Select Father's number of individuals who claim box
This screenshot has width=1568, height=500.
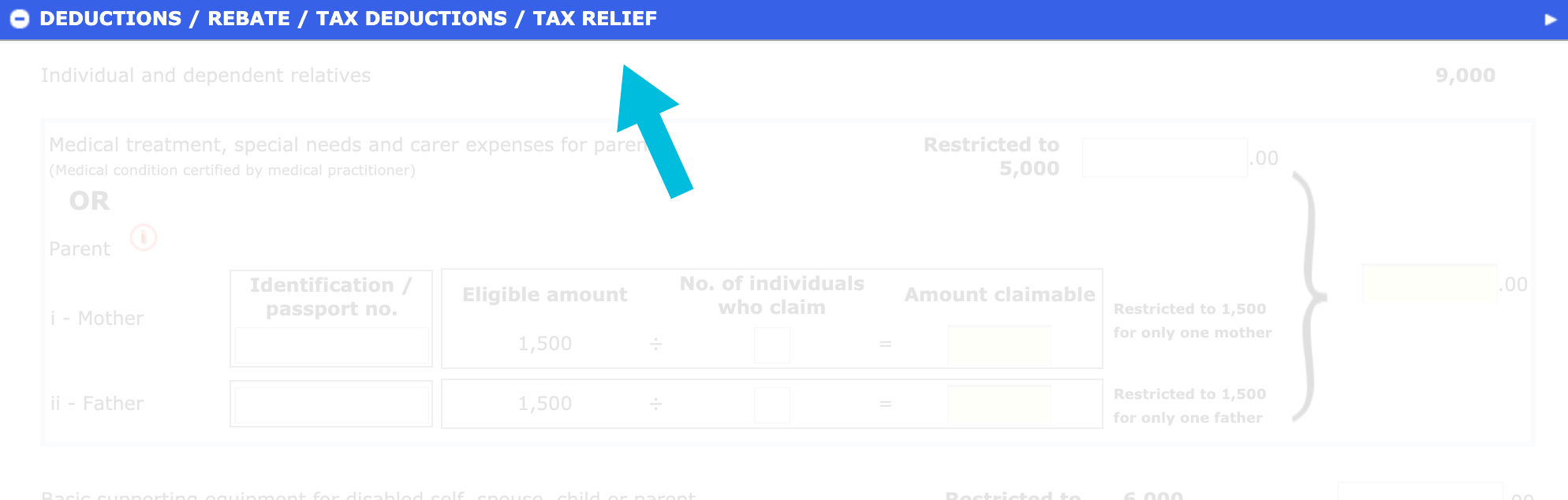click(x=771, y=405)
